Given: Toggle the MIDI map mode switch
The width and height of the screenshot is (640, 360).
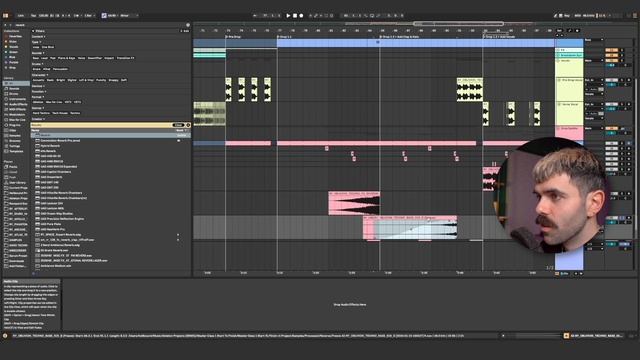Looking at the screenshot, I should tap(578, 16).
